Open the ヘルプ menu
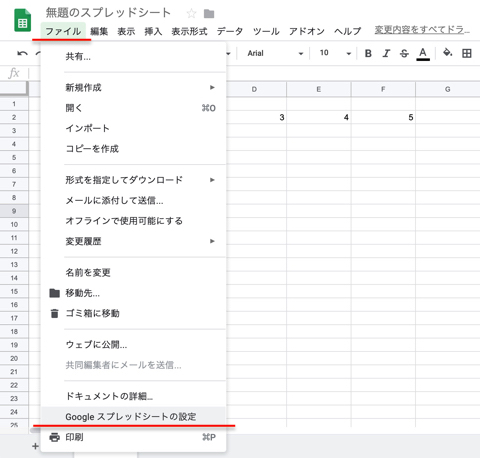This screenshot has height=458, width=480. (348, 31)
